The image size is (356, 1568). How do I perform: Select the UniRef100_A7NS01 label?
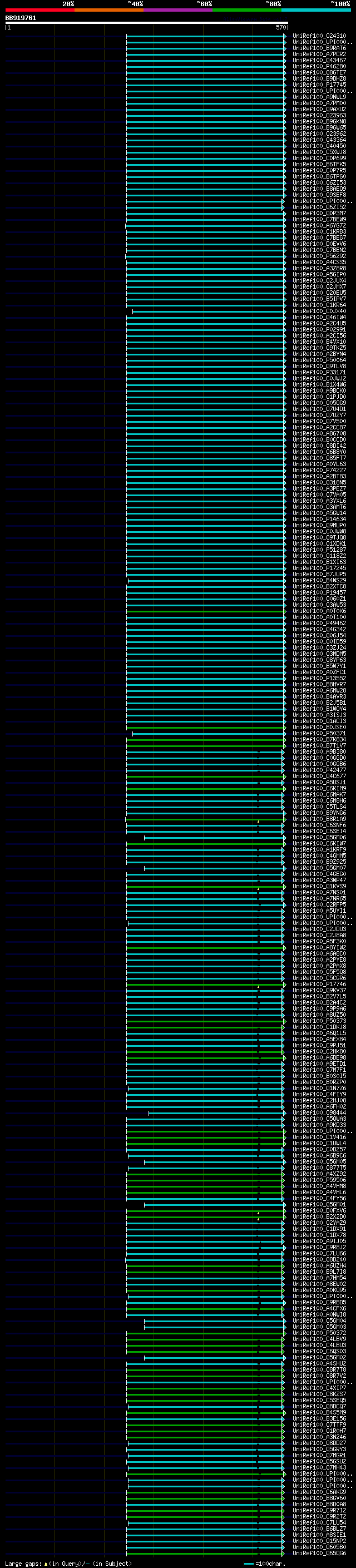coord(319,892)
